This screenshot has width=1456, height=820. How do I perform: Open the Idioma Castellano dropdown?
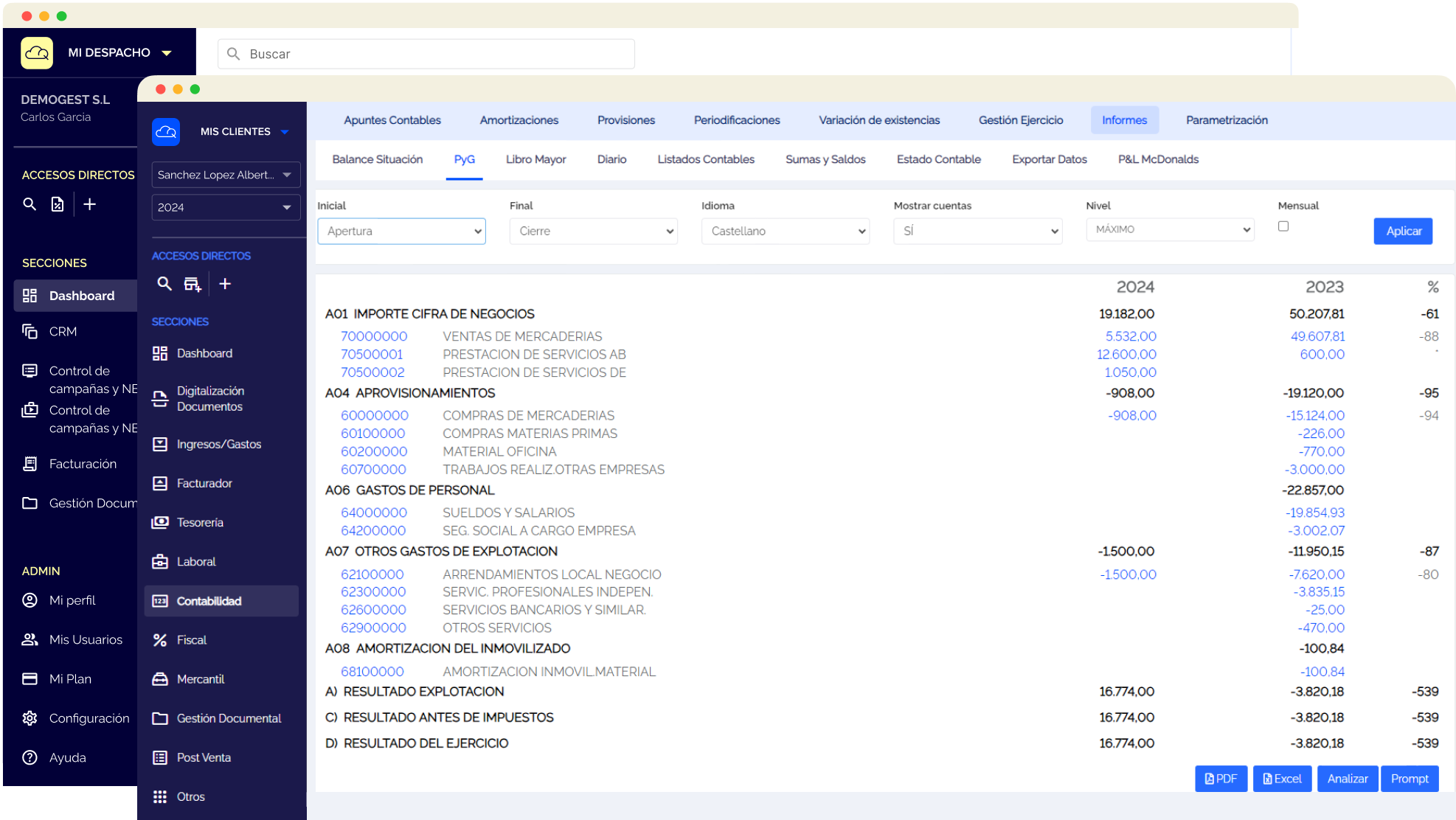click(786, 231)
